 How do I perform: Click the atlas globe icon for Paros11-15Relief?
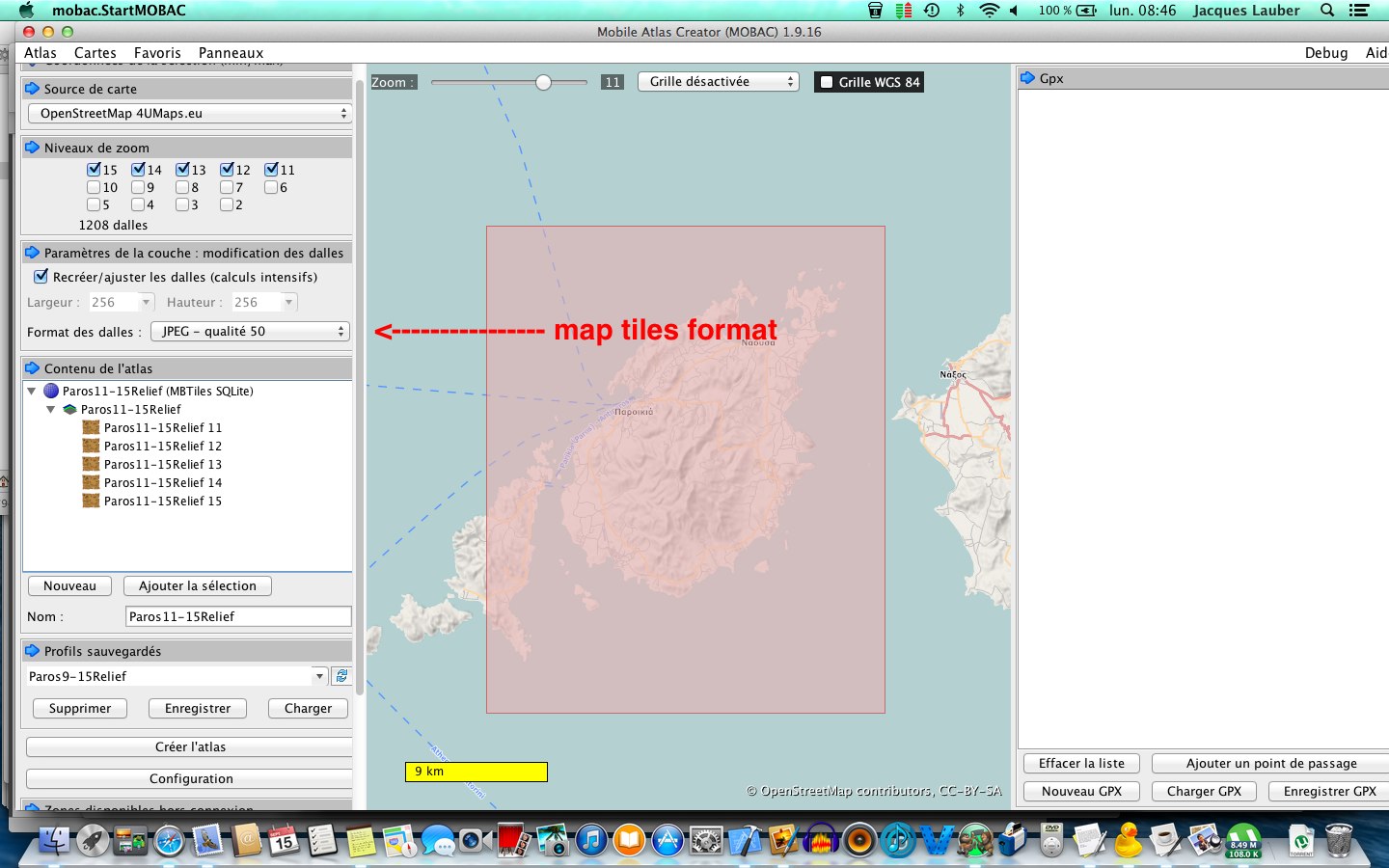pyautogui.click(x=51, y=391)
